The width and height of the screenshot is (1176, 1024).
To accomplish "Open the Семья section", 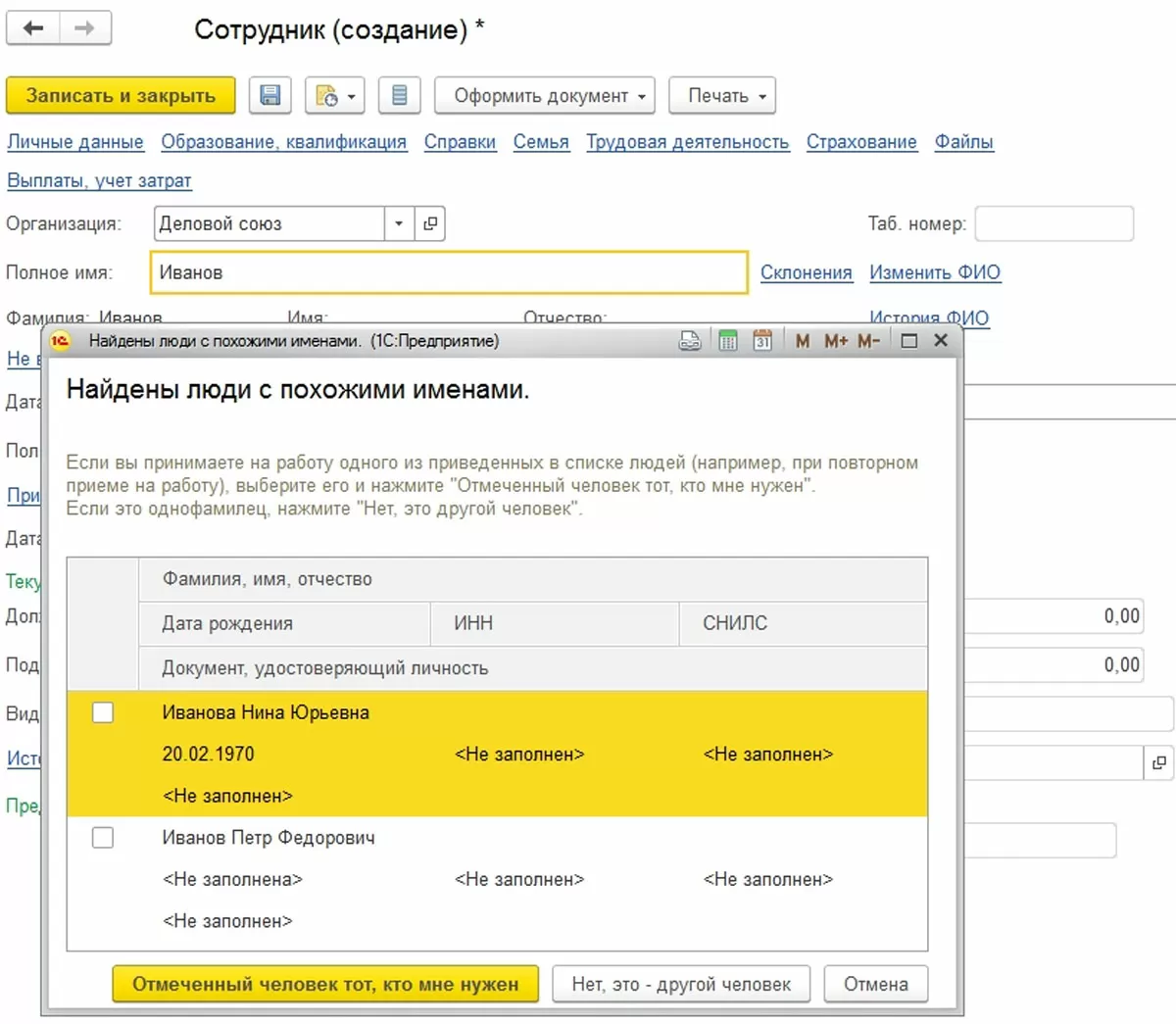I will [x=541, y=142].
